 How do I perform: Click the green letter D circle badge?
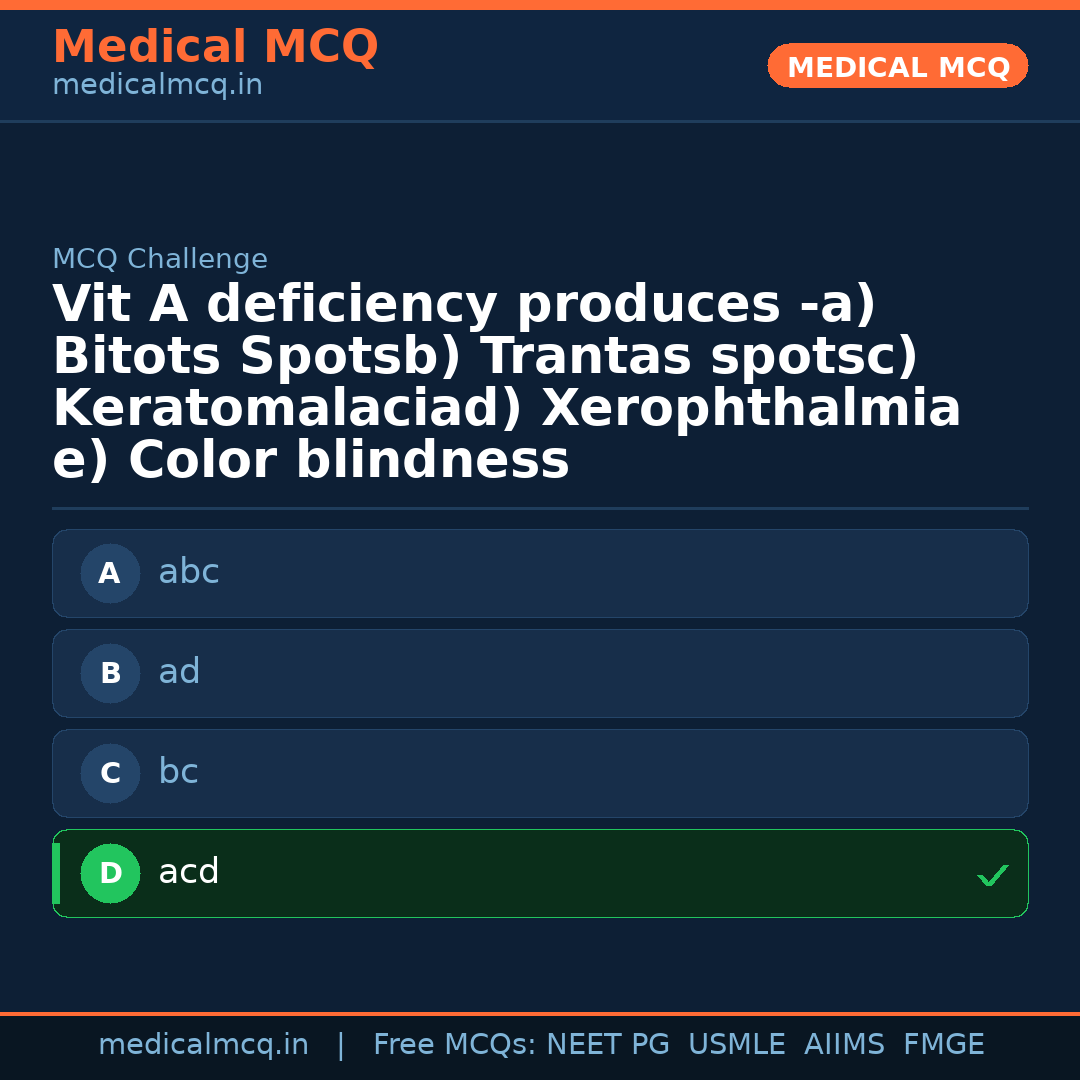pos(110,874)
